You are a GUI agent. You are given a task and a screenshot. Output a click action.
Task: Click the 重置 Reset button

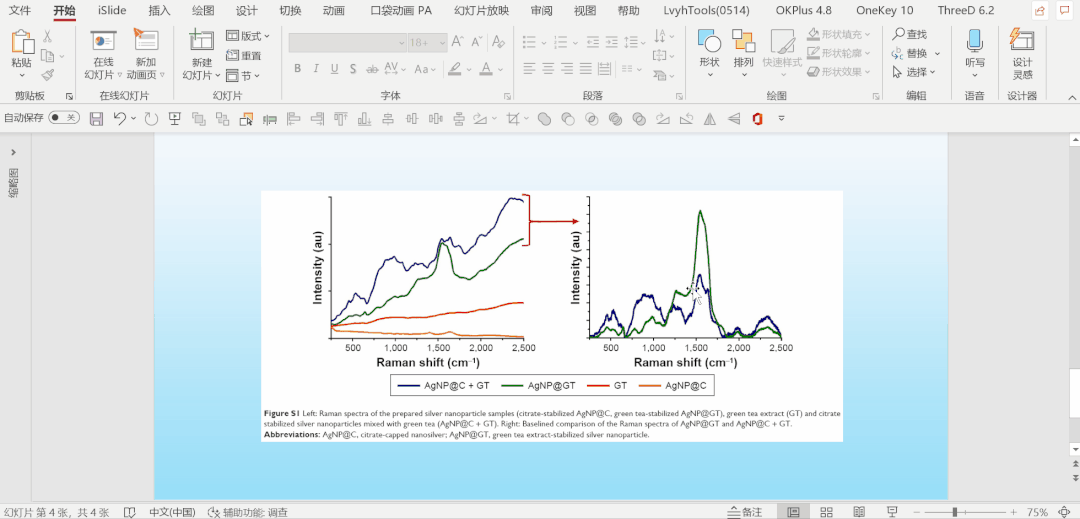pos(244,55)
